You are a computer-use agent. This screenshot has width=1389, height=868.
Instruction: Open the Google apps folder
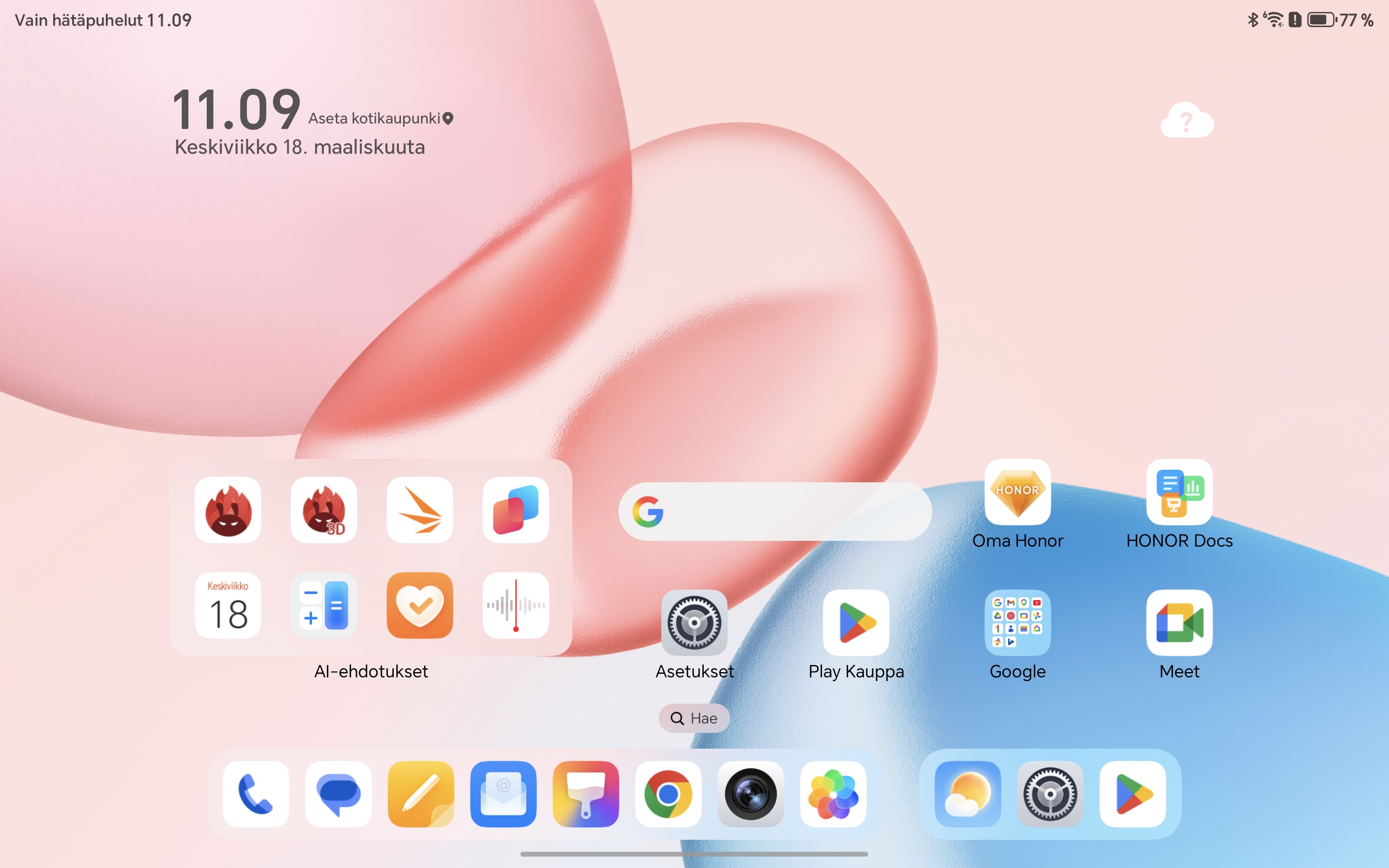coord(1017,623)
